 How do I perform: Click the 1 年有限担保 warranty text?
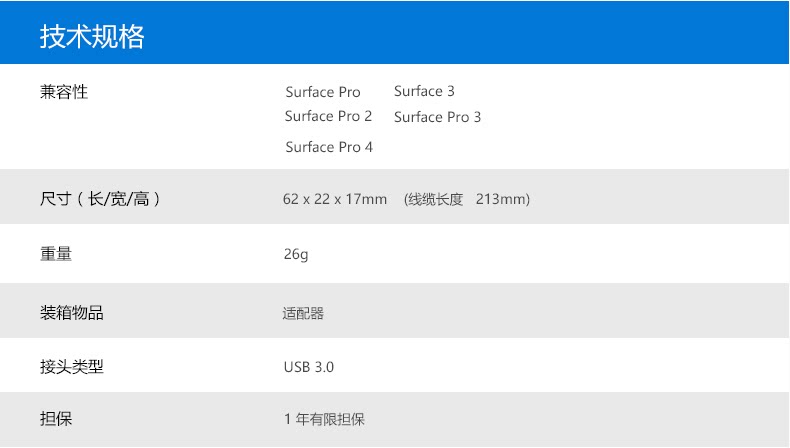pos(324,419)
